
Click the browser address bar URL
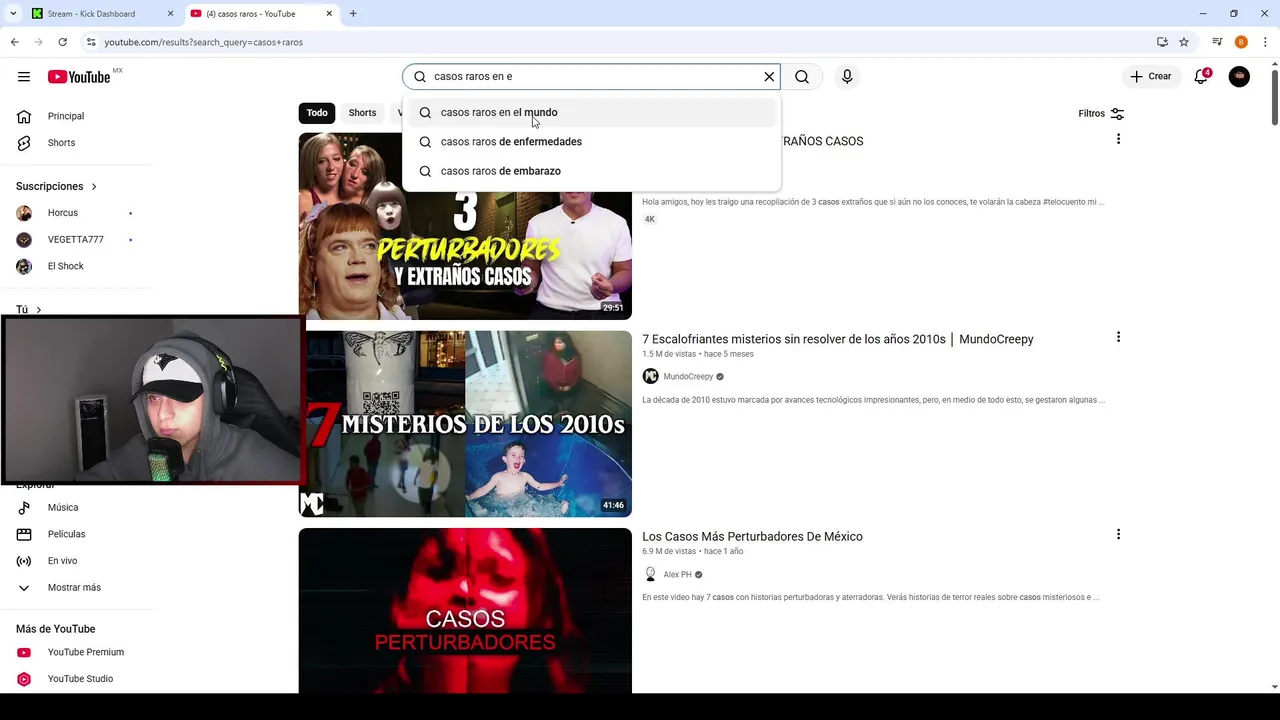[x=203, y=42]
